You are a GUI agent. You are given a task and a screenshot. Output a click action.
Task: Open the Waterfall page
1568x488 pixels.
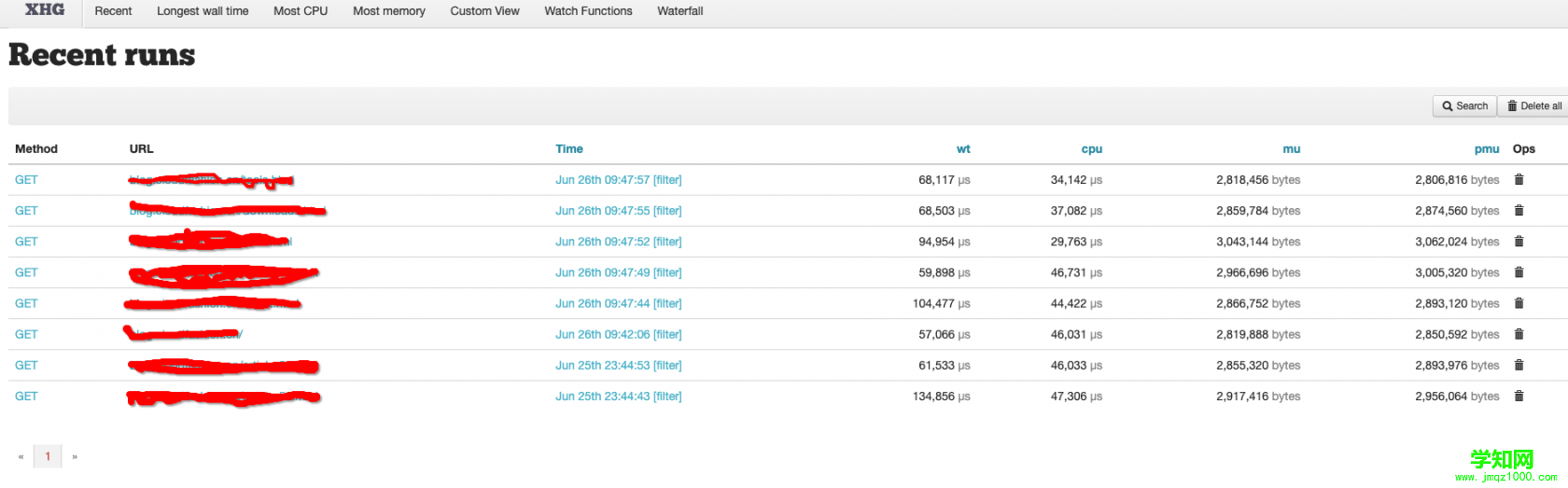680,11
